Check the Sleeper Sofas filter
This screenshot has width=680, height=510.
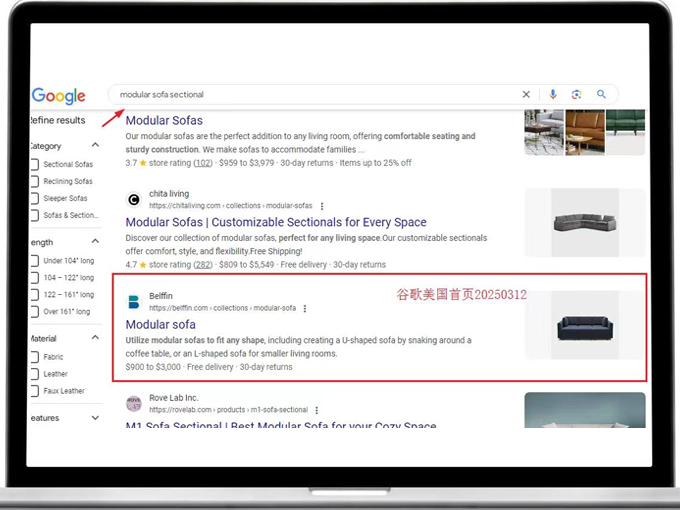point(34,198)
